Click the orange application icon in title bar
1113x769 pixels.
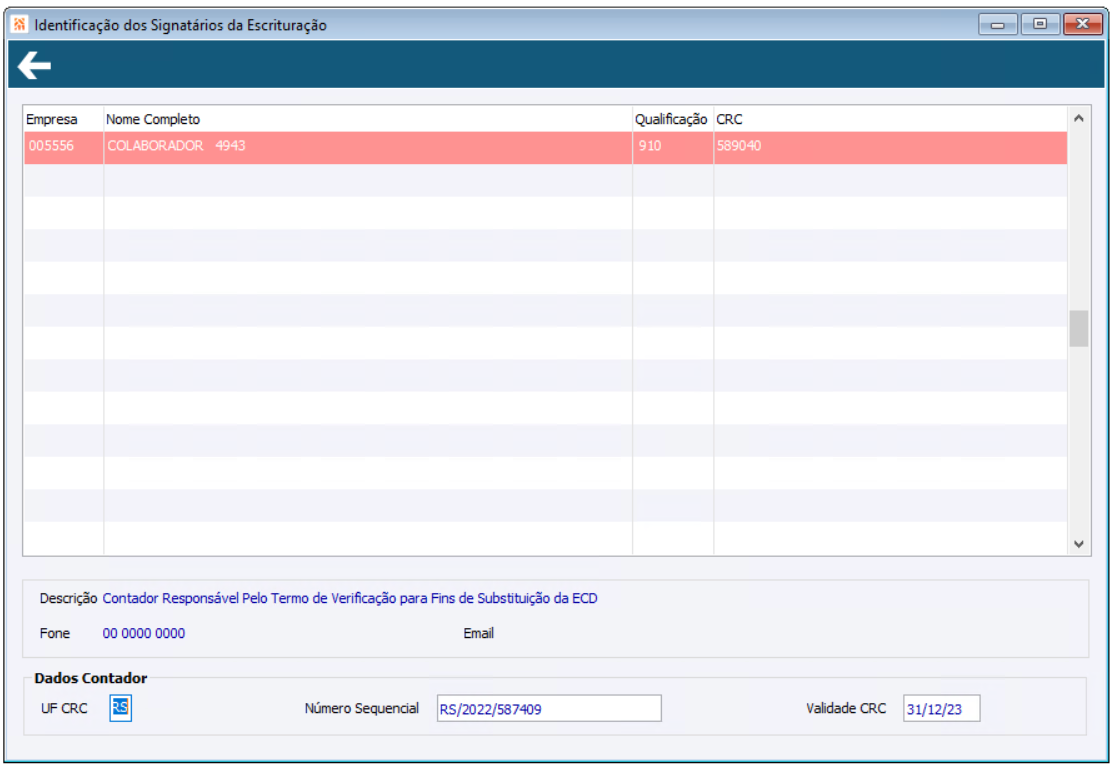[19, 25]
